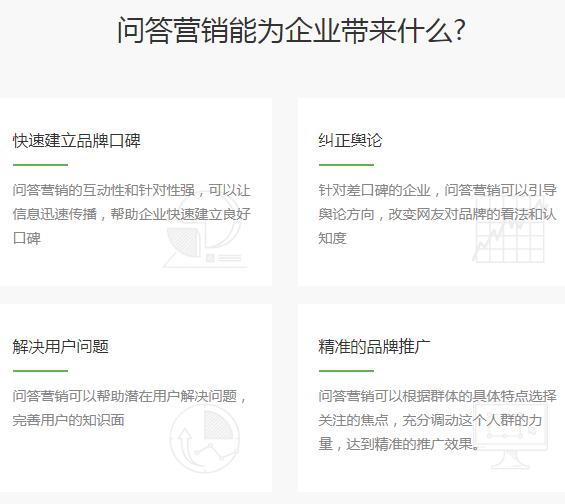Click paragraph starting 问答营销可以帮助潜在用户
The image size is (565, 504).
click(130, 408)
